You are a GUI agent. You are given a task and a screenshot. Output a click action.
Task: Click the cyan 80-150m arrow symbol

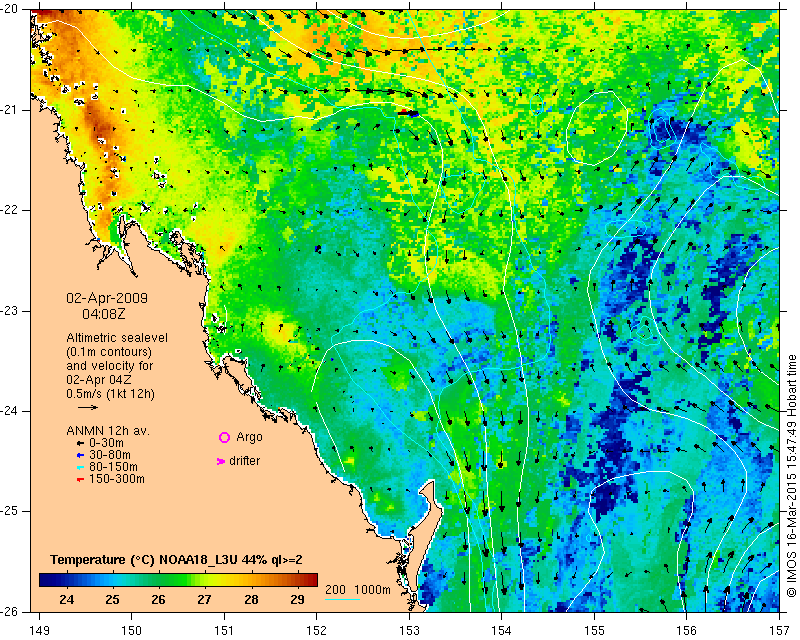(80, 467)
